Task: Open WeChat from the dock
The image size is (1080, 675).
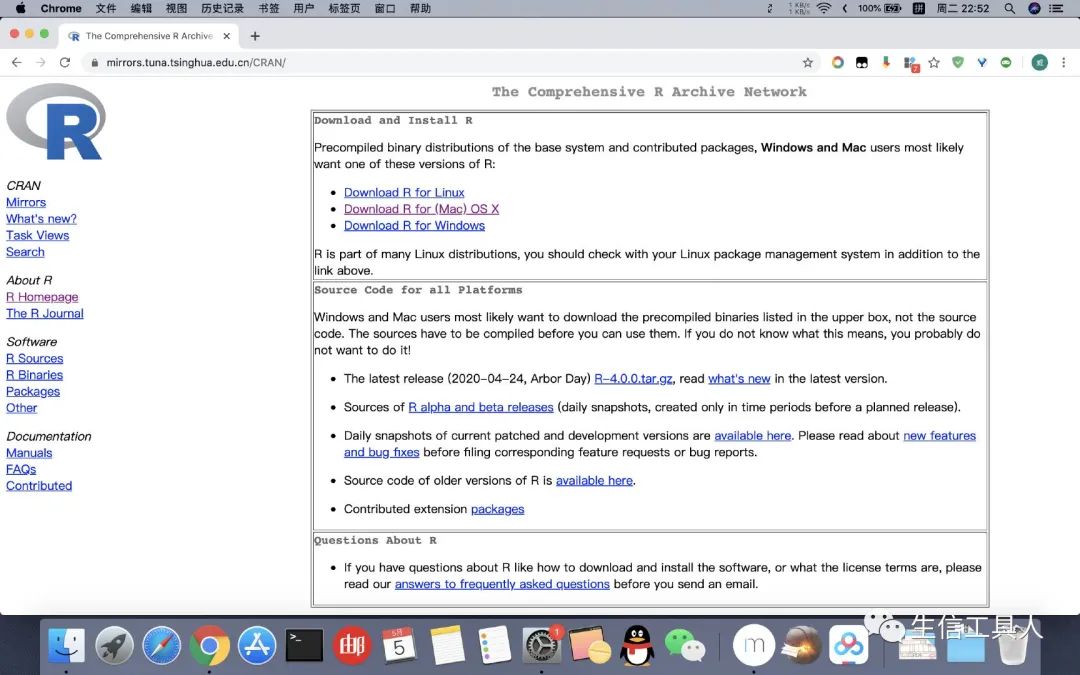Action: click(x=685, y=645)
